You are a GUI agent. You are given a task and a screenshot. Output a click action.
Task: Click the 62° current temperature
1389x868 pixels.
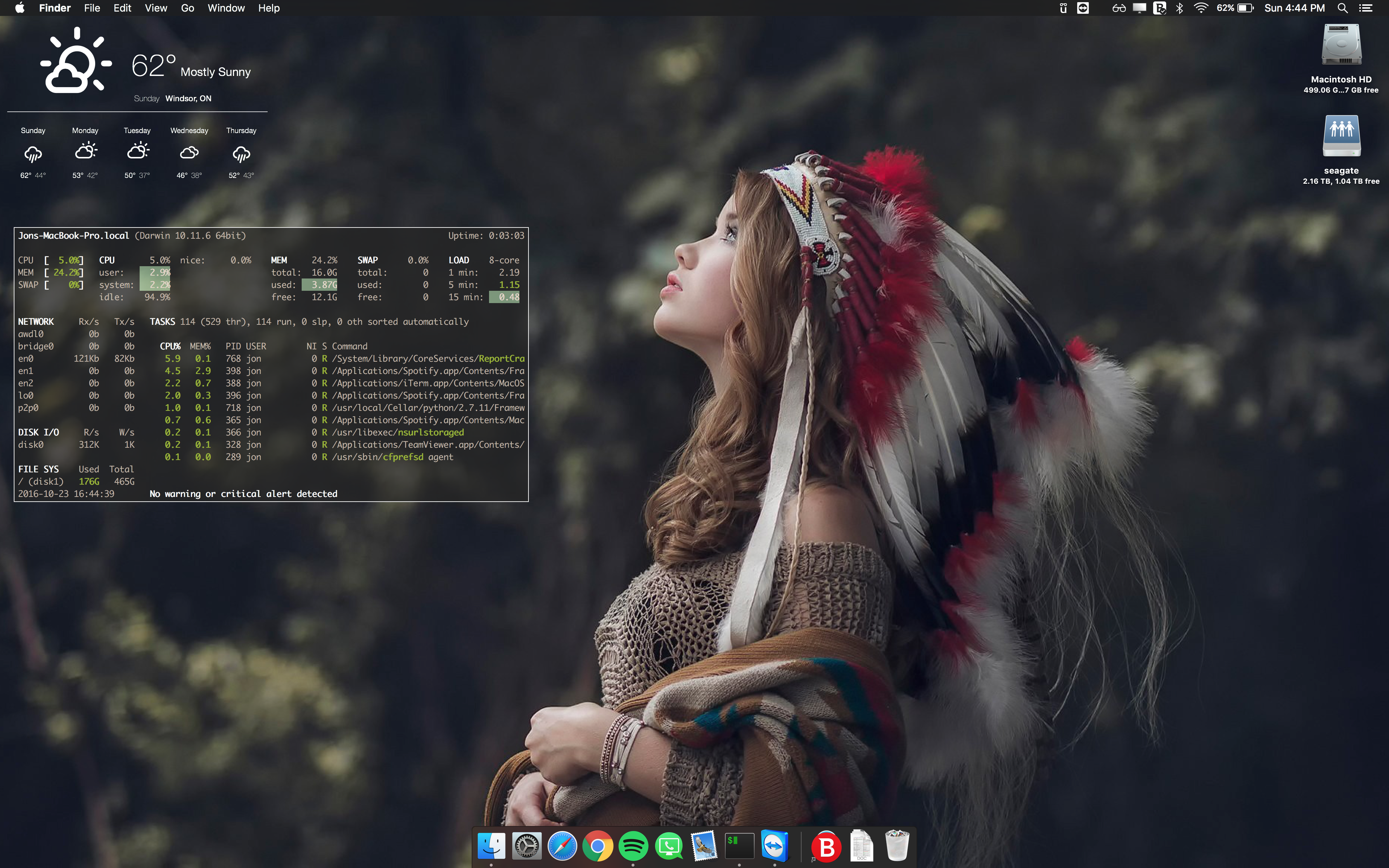[x=153, y=65]
